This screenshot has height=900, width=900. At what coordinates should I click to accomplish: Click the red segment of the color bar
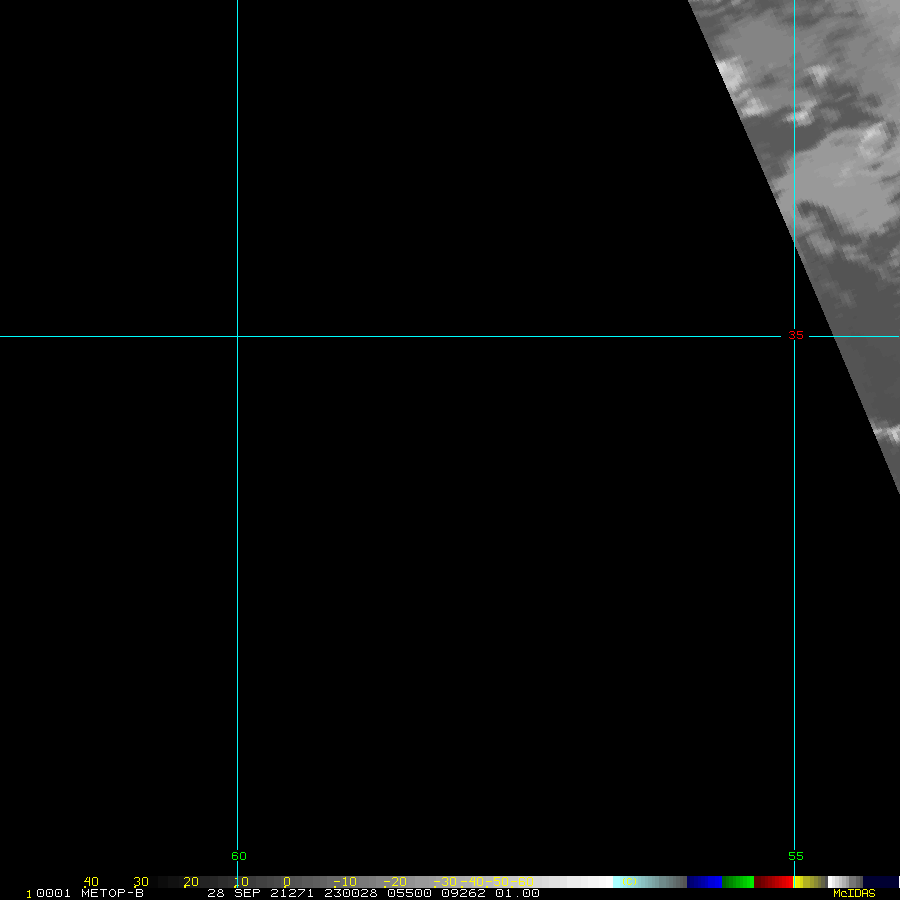pos(773,882)
